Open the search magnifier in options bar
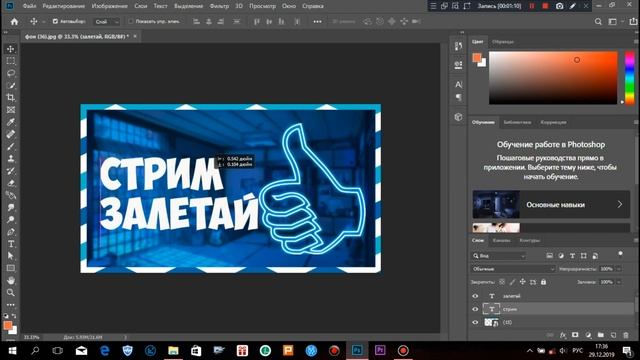Image resolution: width=640 pixels, height=360 pixels. 598,22
